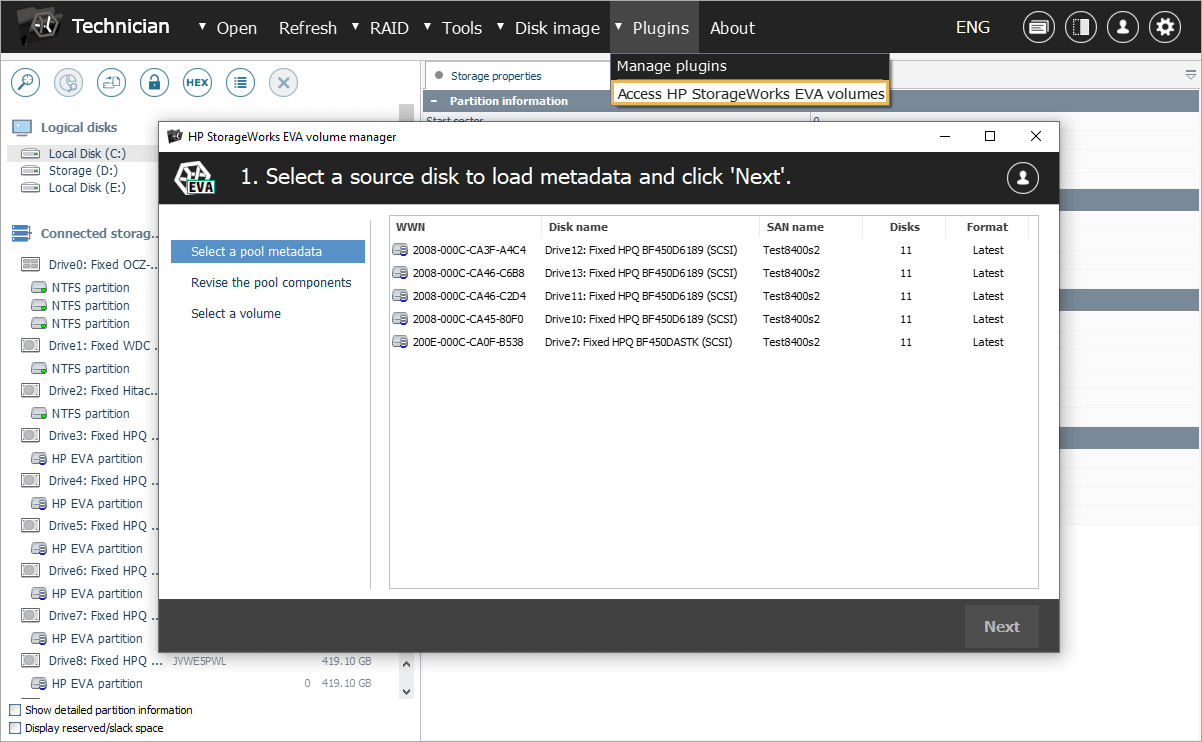Image resolution: width=1202 pixels, height=742 pixels.
Task: Click the disk image save toolbar icon
Action: pos(111,83)
